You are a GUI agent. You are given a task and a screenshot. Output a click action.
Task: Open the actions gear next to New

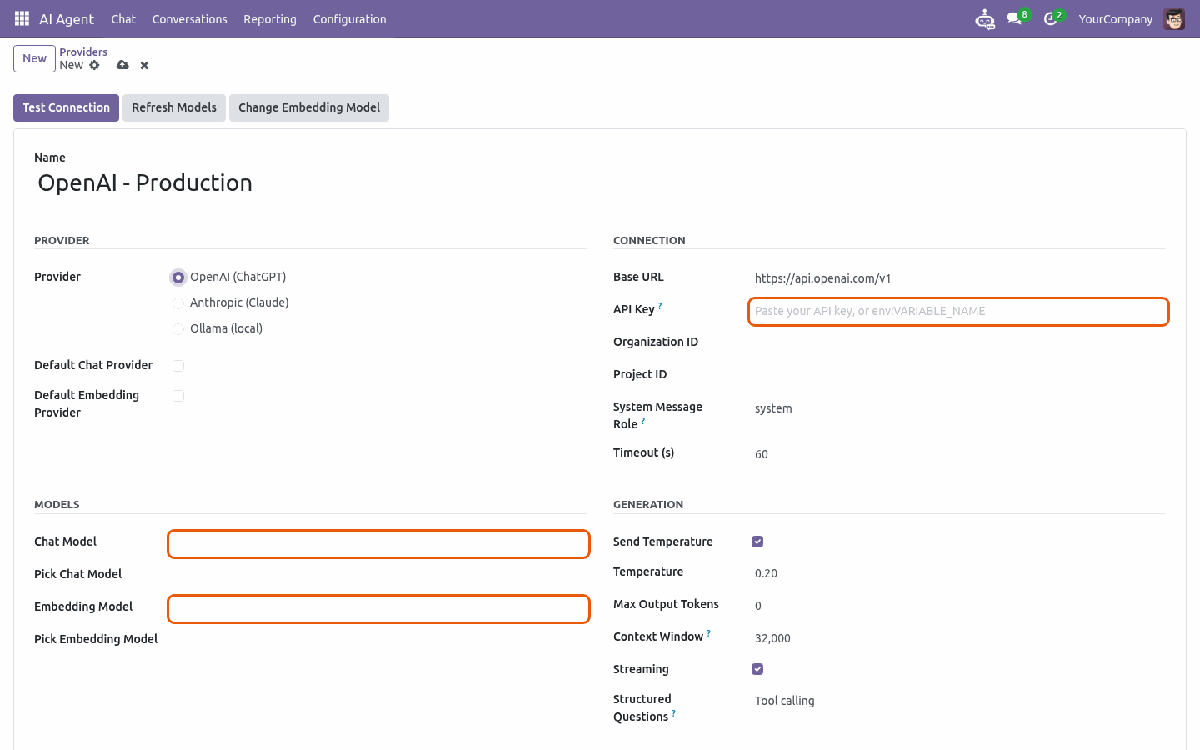(94, 65)
